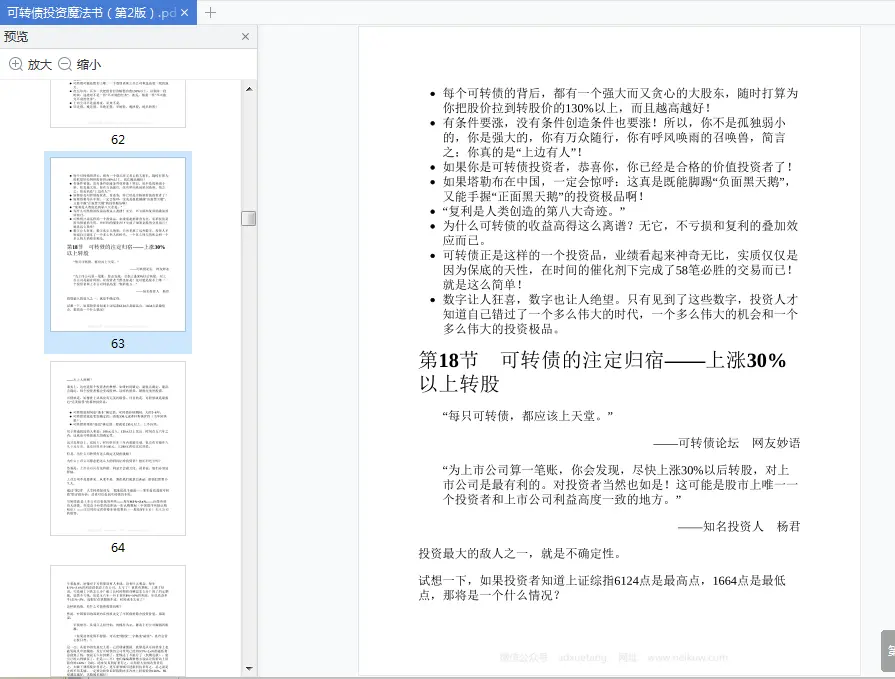Click attribution ——知名投资人 杨君
The height and width of the screenshot is (679, 895).
pyautogui.click(x=739, y=526)
